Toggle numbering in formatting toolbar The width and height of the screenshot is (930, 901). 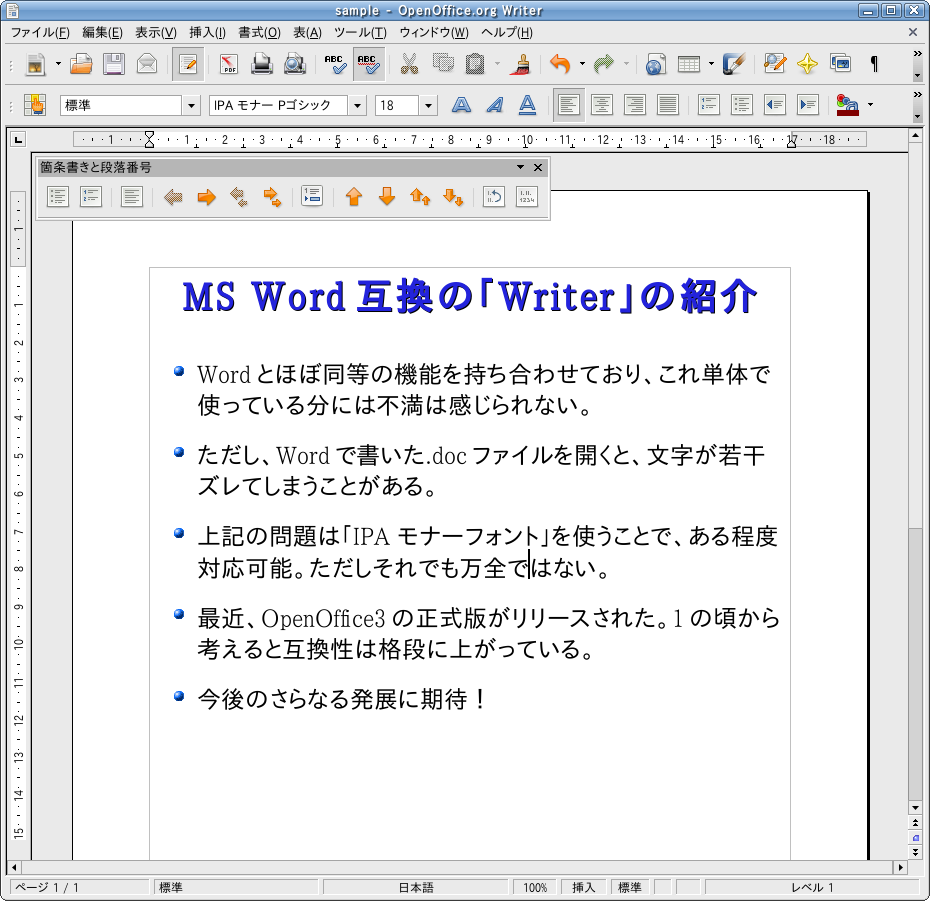709,105
